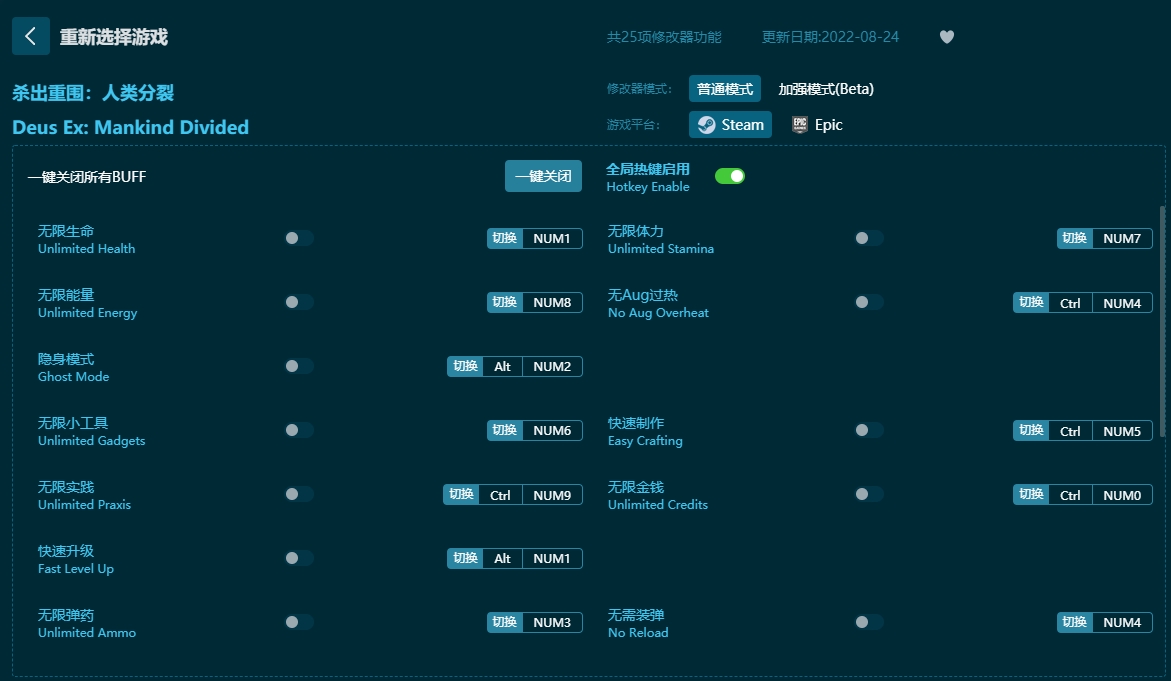Click 切换 button for Unlimited Gadgets
Image resolution: width=1171 pixels, height=681 pixels.
pyautogui.click(x=505, y=430)
